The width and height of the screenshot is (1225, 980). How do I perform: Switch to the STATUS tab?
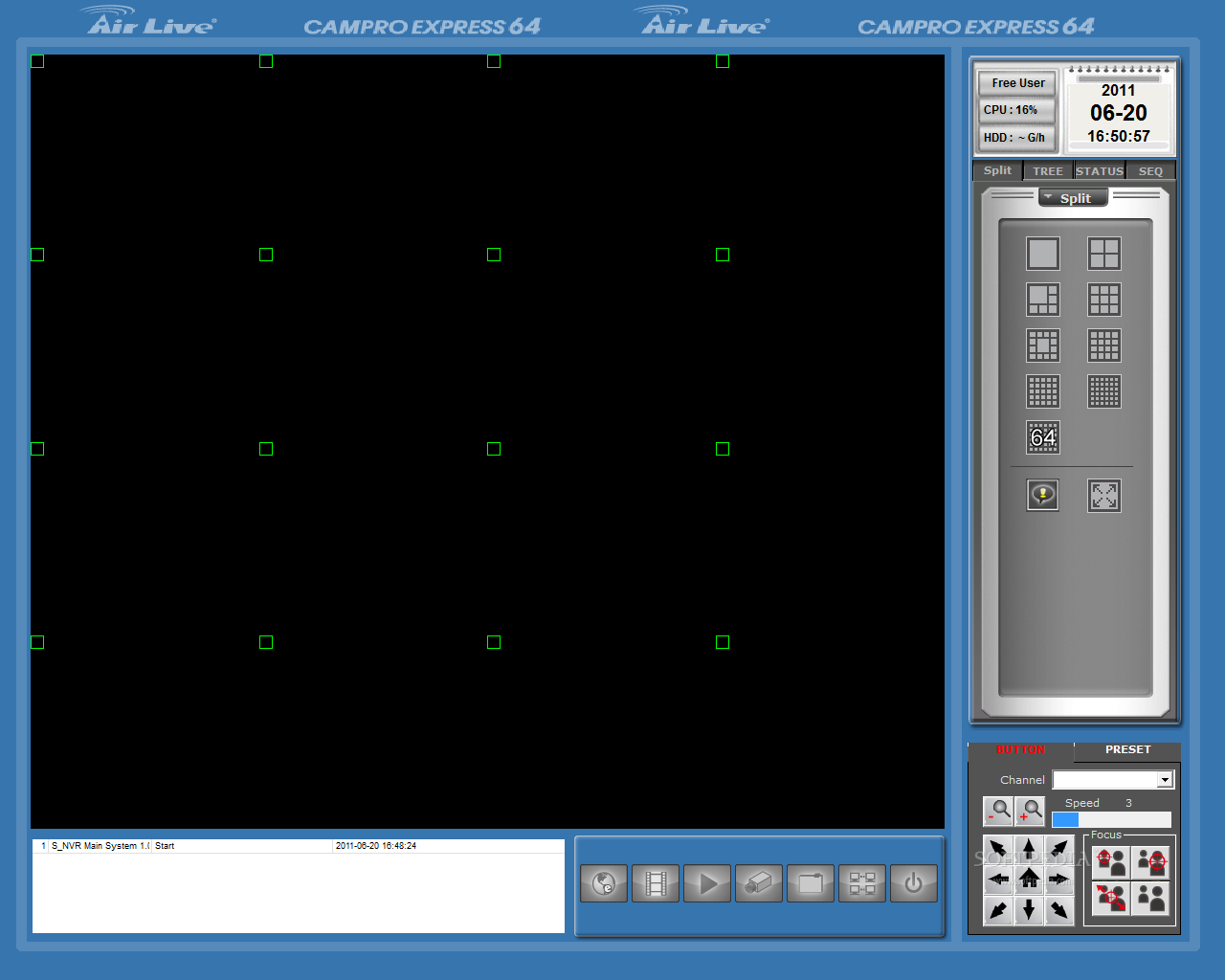[1100, 171]
